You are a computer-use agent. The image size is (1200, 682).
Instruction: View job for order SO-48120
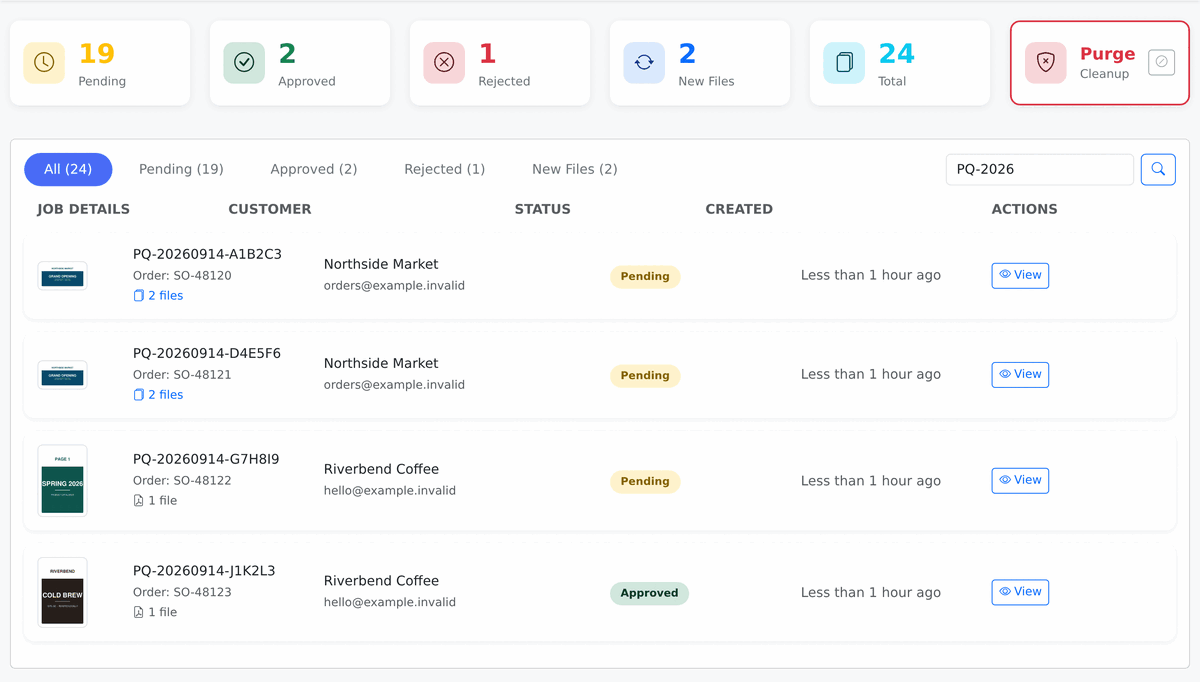tap(1020, 275)
